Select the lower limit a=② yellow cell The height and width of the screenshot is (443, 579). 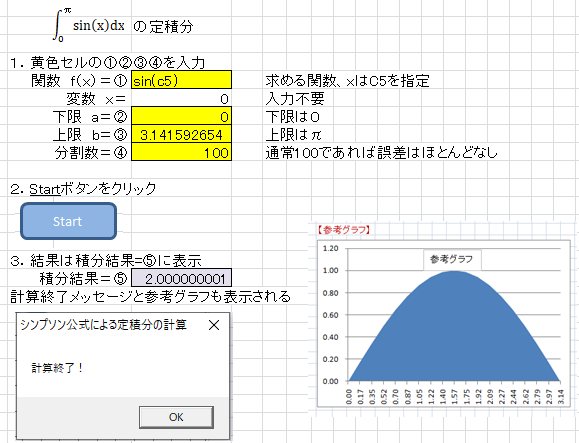181,116
